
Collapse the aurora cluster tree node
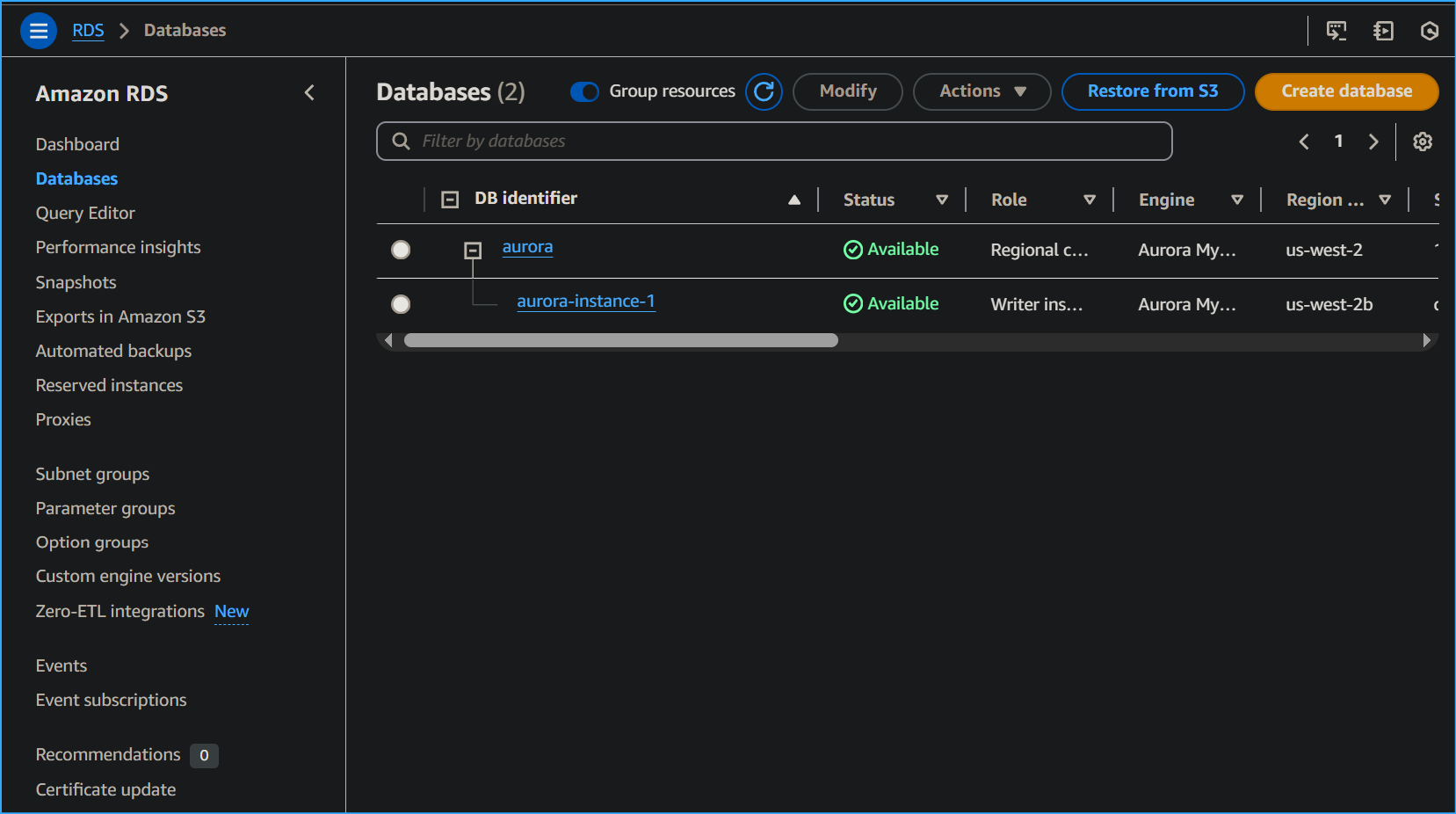(x=473, y=251)
